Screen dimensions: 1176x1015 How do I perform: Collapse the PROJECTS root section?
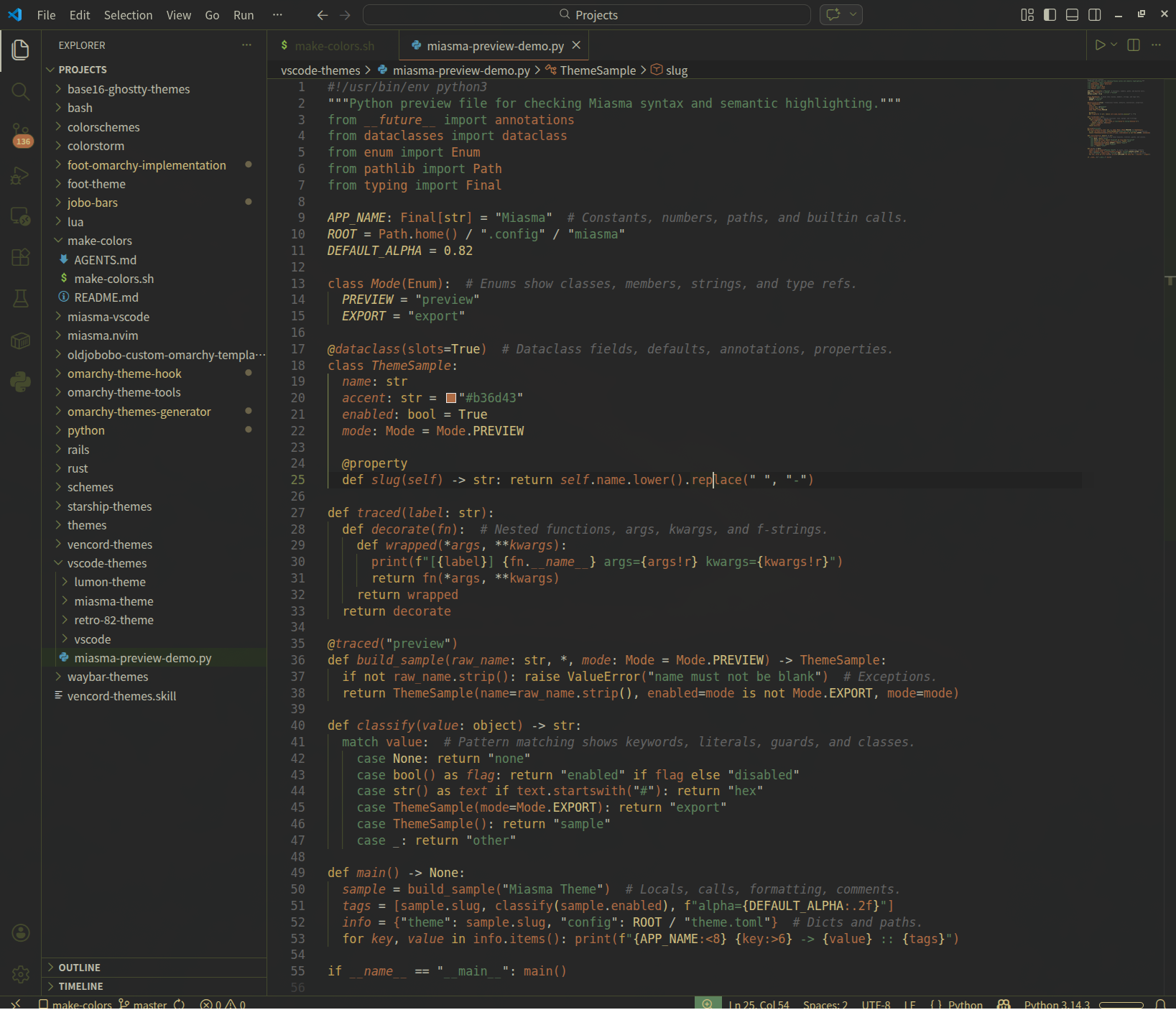154,70
